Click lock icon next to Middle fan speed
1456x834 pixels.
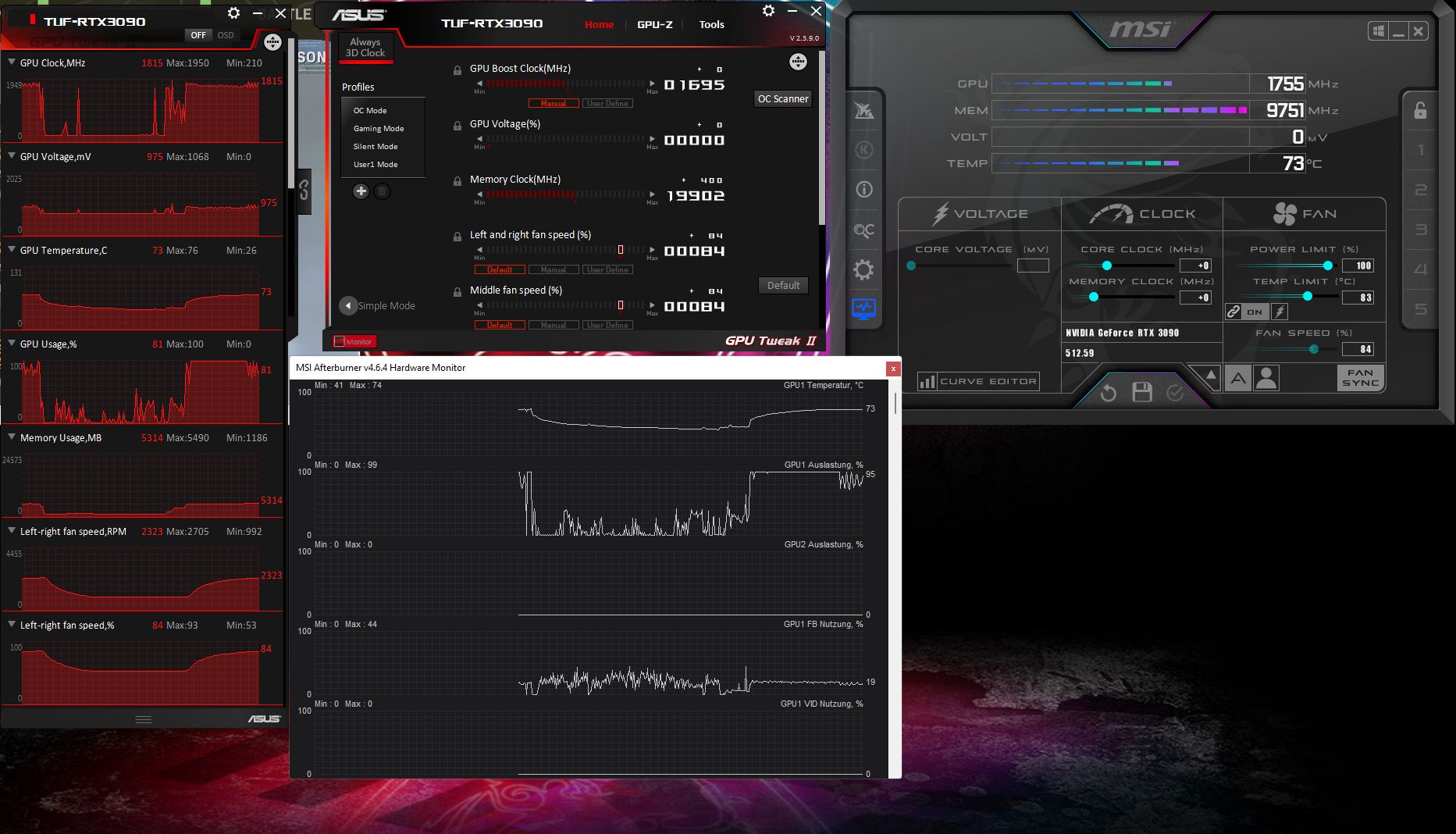pyautogui.click(x=457, y=292)
